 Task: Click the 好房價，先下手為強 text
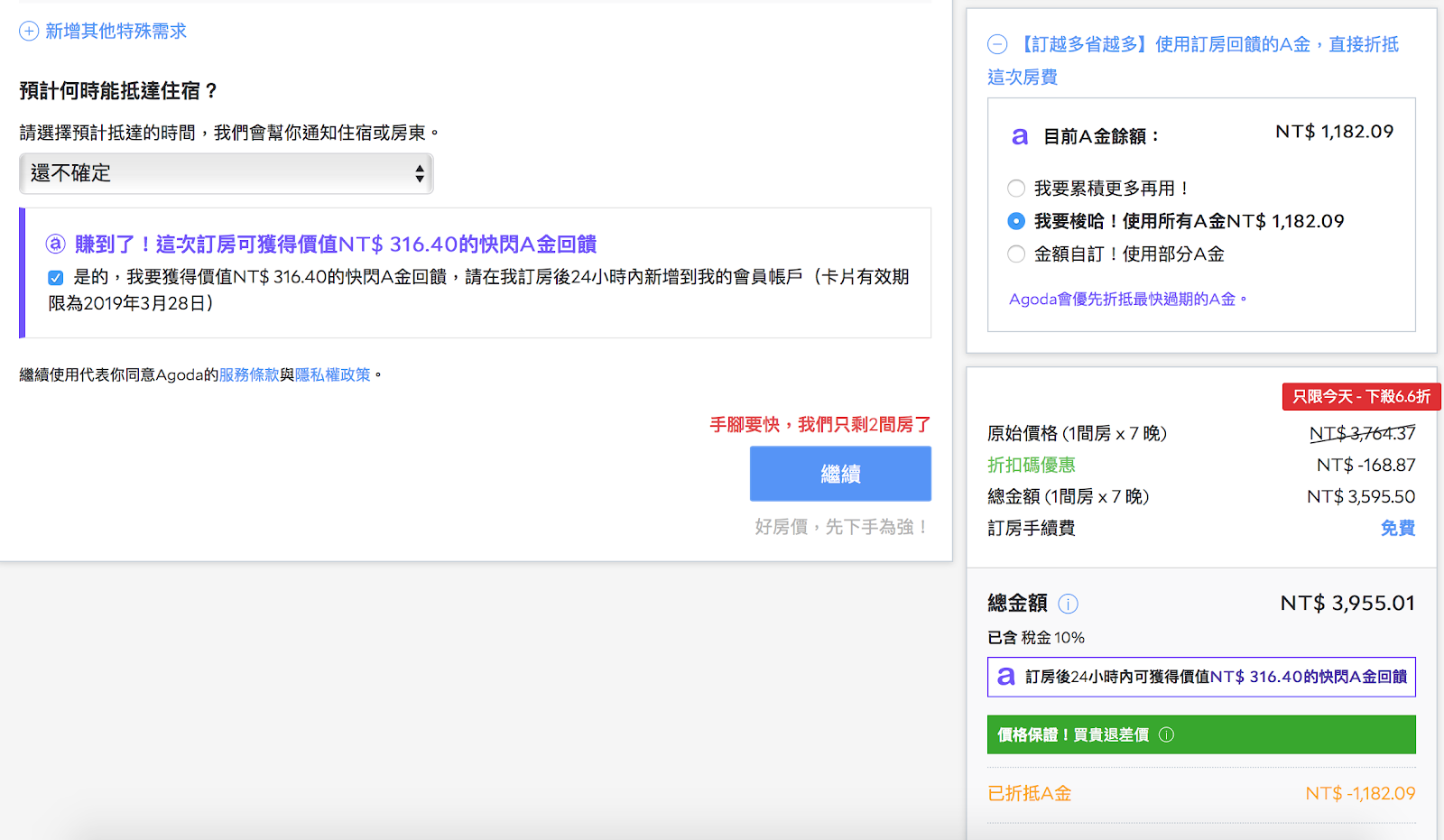tap(843, 527)
